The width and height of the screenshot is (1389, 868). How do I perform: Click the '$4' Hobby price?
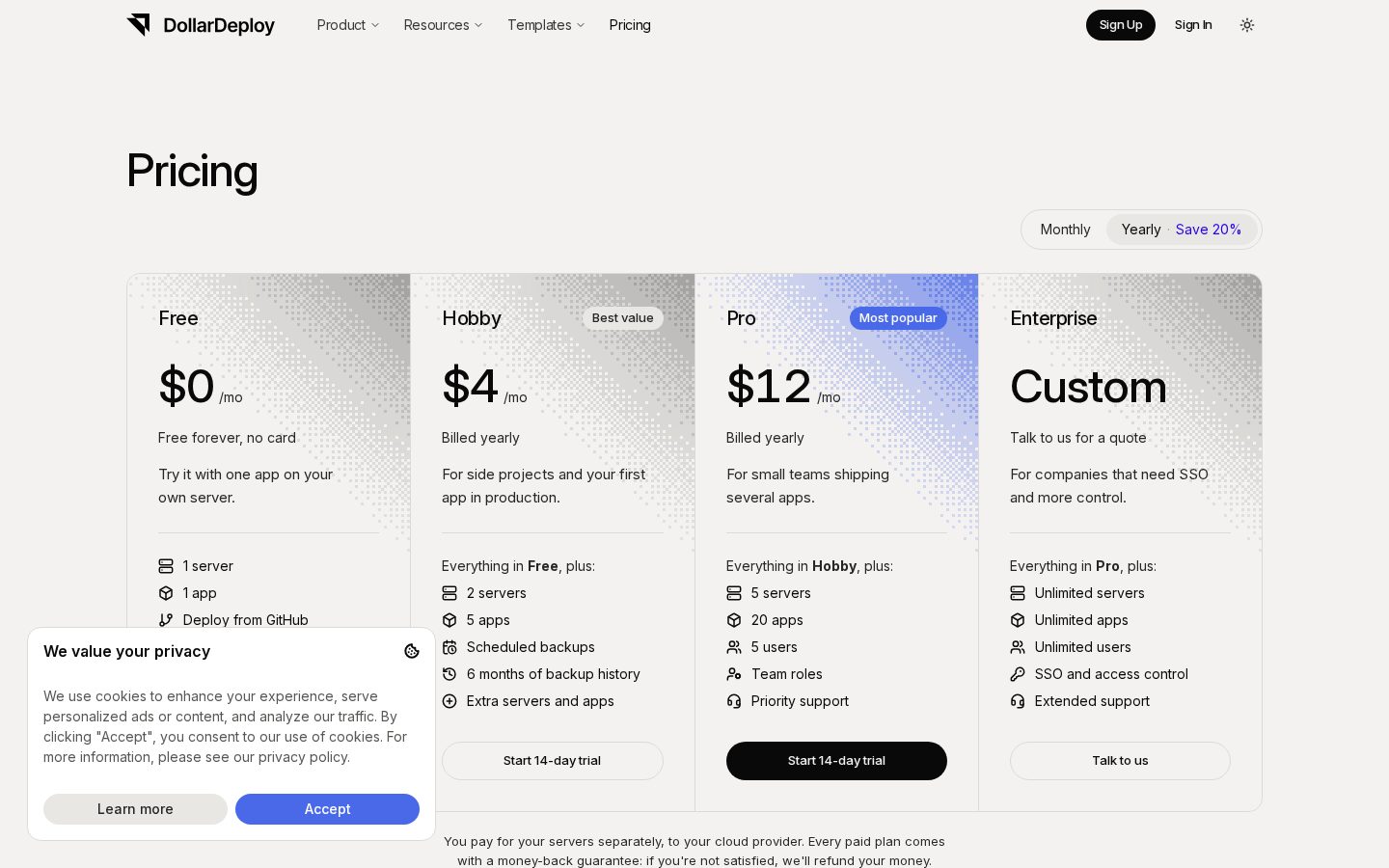pos(470,387)
